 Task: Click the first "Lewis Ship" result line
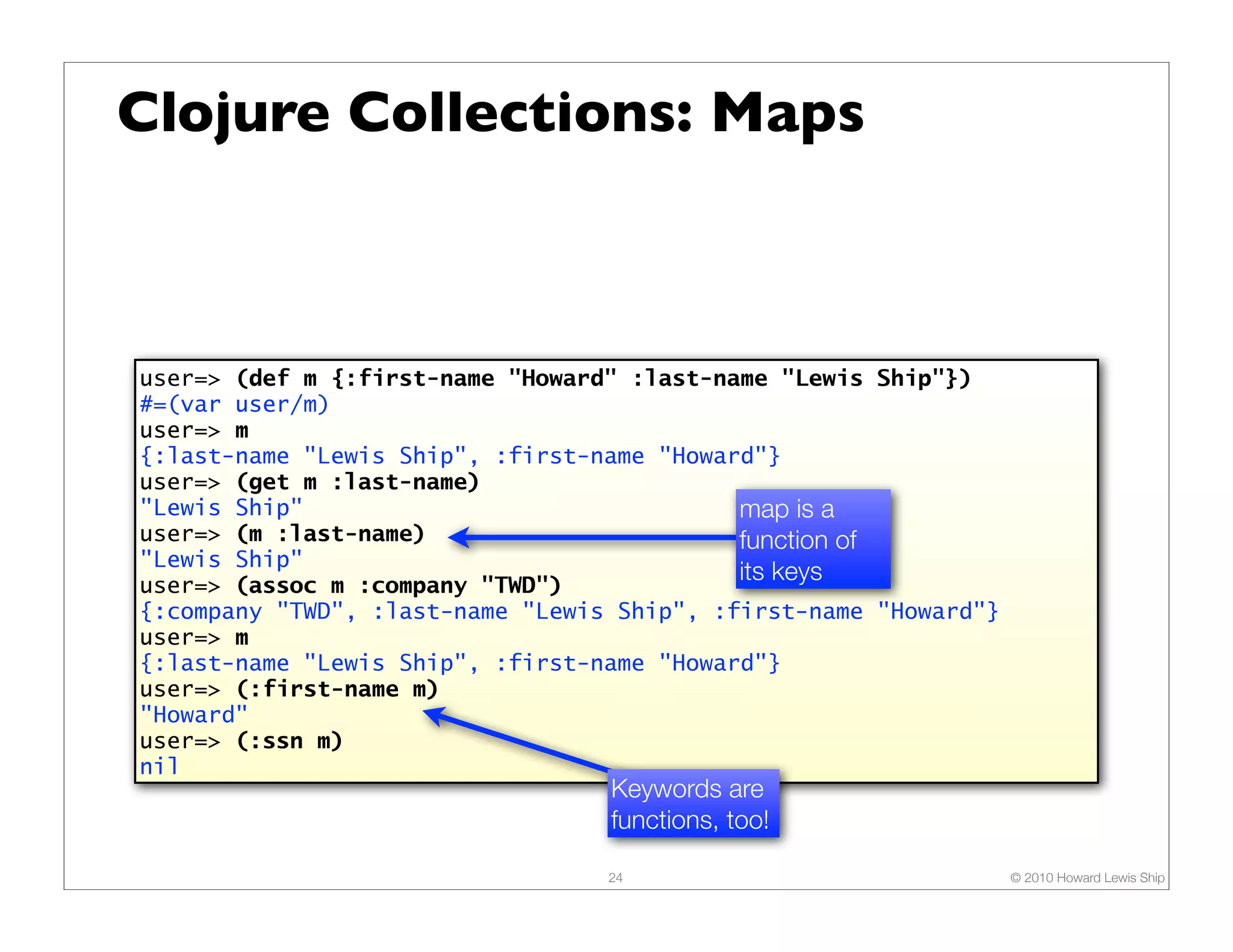pyautogui.click(x=220, y=508)
